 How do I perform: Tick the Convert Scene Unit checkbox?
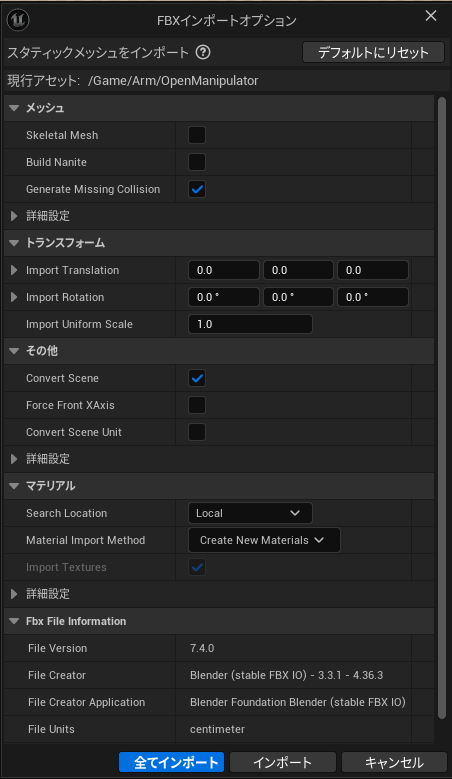tap(197, 432)
